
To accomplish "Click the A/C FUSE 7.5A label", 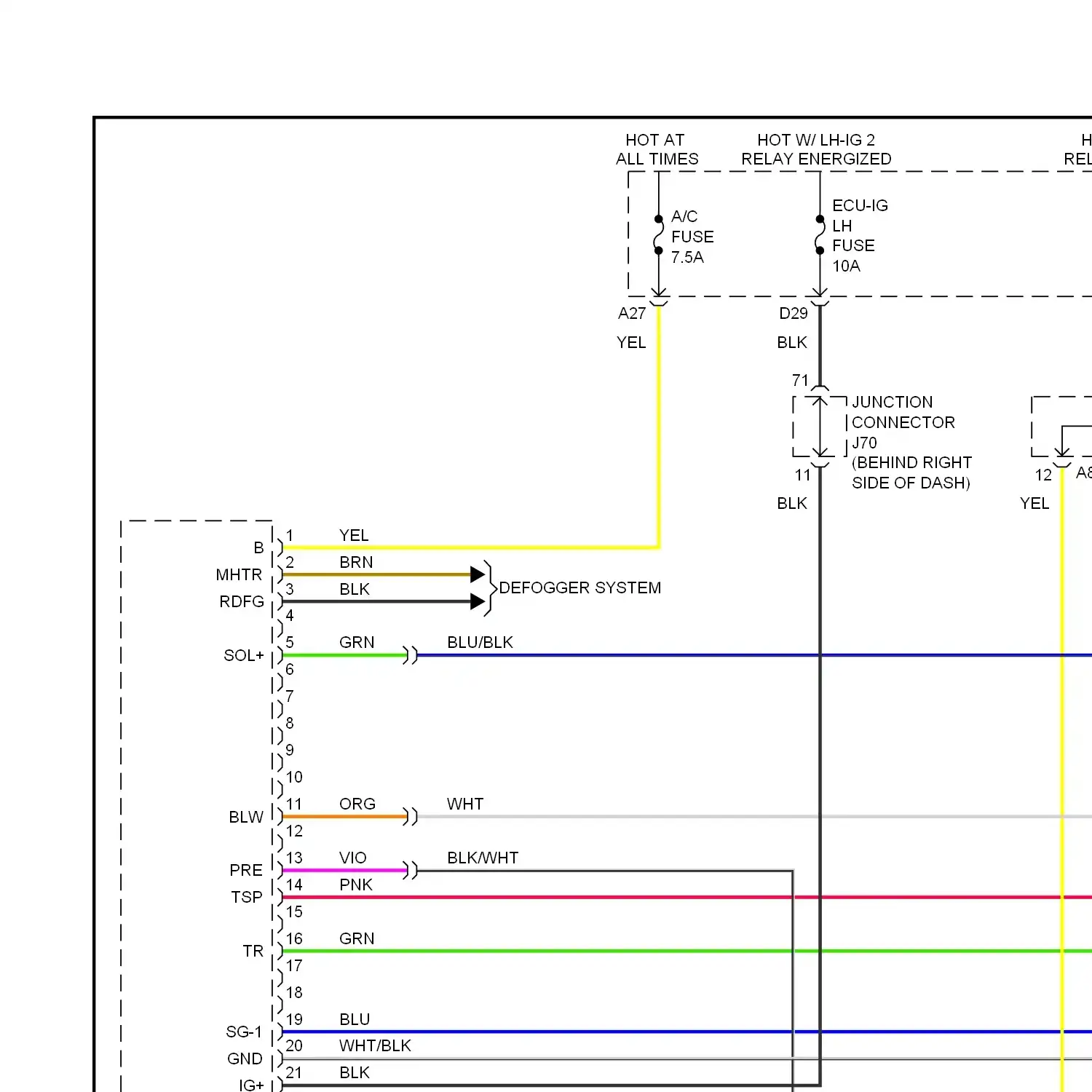I will click(692, 237).
